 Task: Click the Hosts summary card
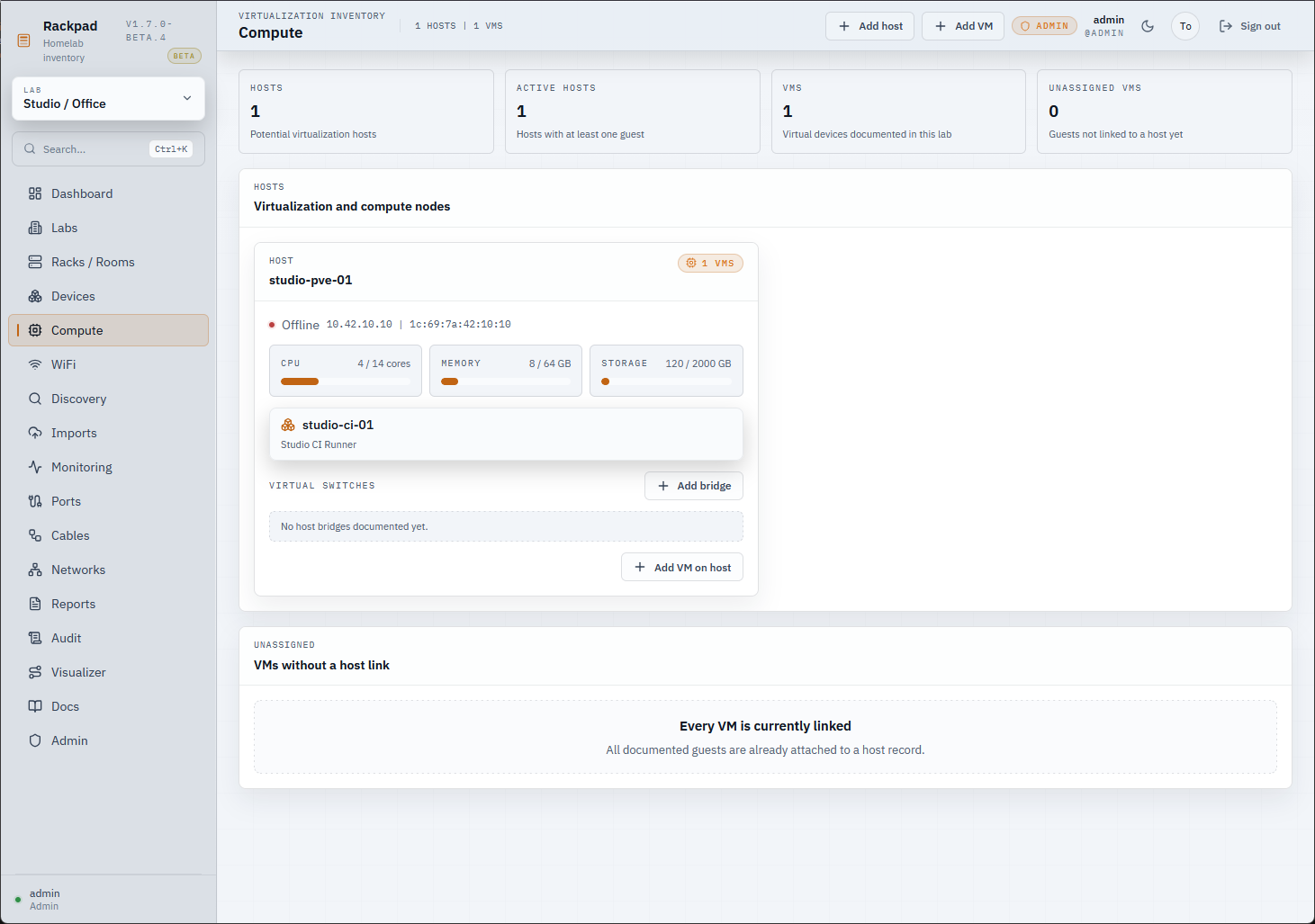(366, 112)
